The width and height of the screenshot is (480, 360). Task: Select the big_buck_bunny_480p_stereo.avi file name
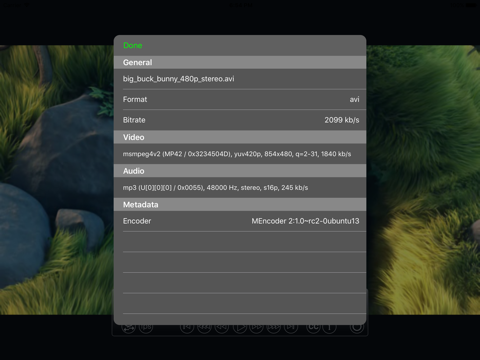tap(178, 79)
